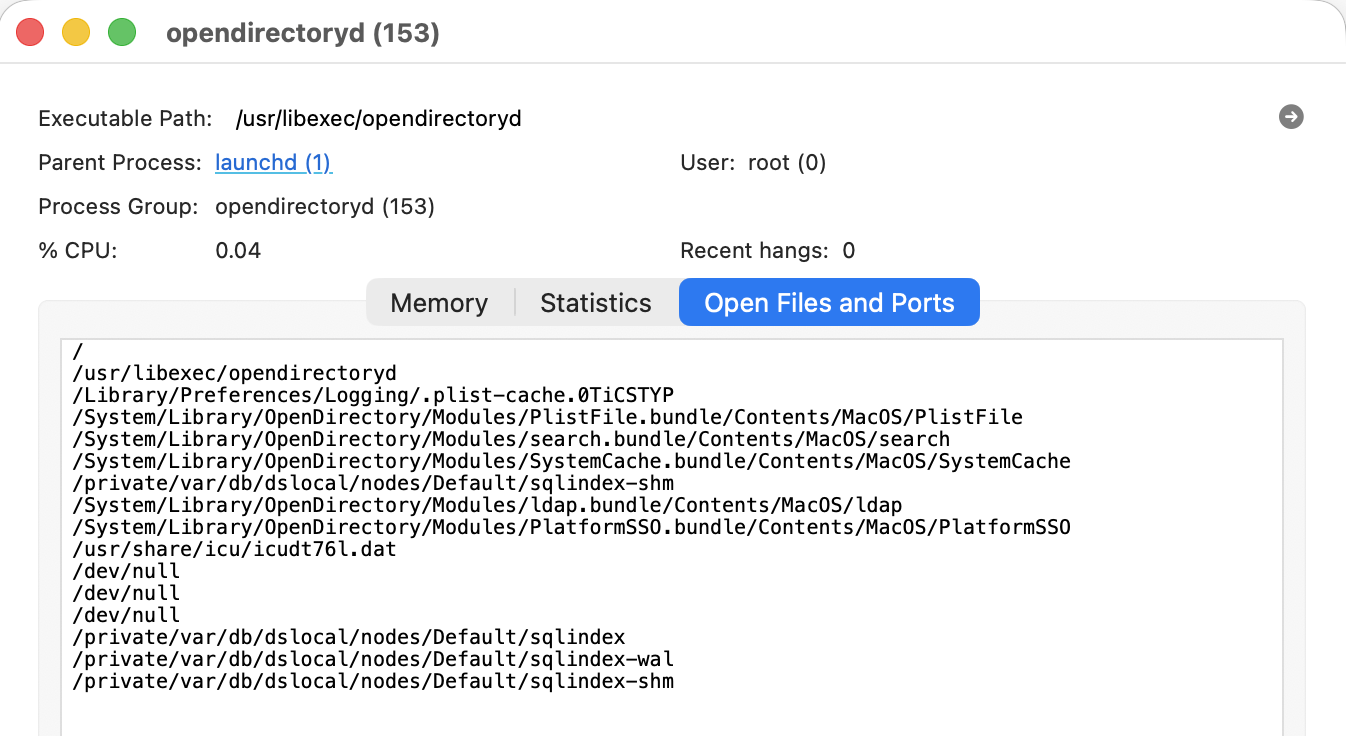Open the launchd (1) parent process link
This screenshot has height=736, width=1346.
273,163
